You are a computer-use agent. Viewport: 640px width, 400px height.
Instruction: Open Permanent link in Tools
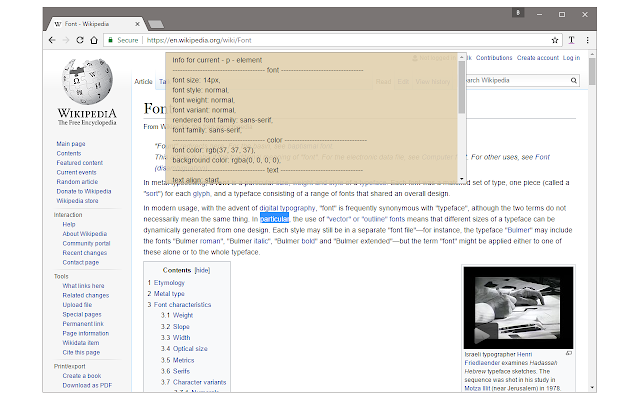click(83, 324)
